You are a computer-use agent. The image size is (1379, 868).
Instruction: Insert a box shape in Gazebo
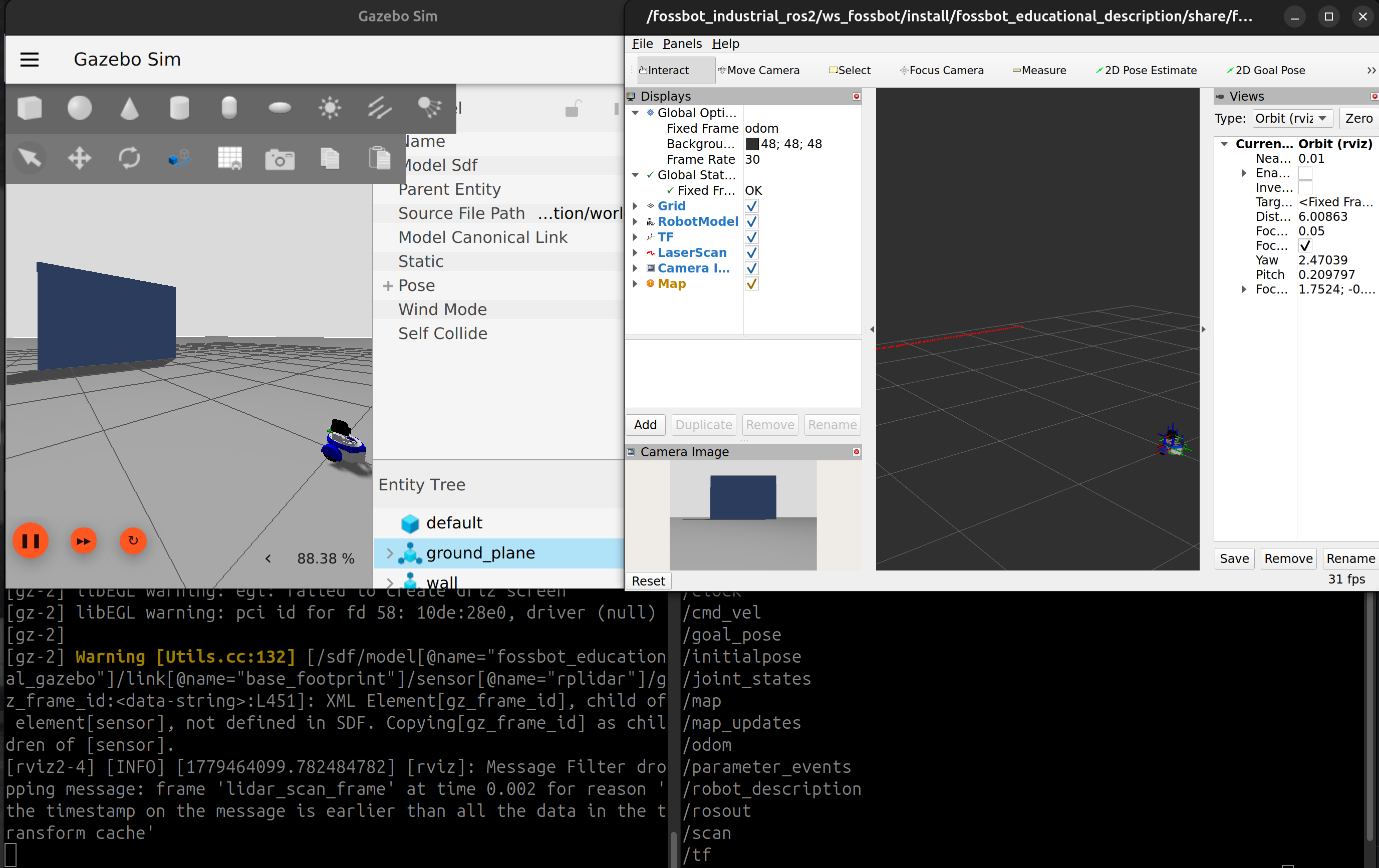(29, 108)
